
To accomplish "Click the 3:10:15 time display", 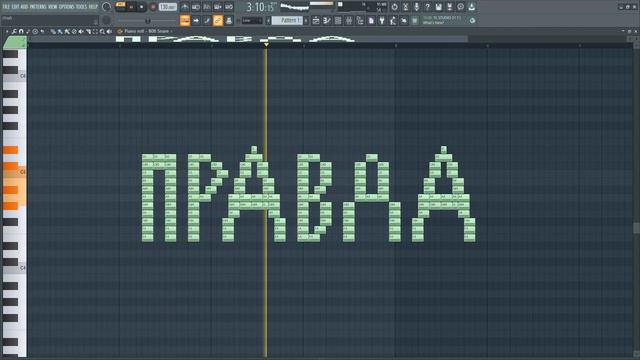I will click(x=262, y=7).
